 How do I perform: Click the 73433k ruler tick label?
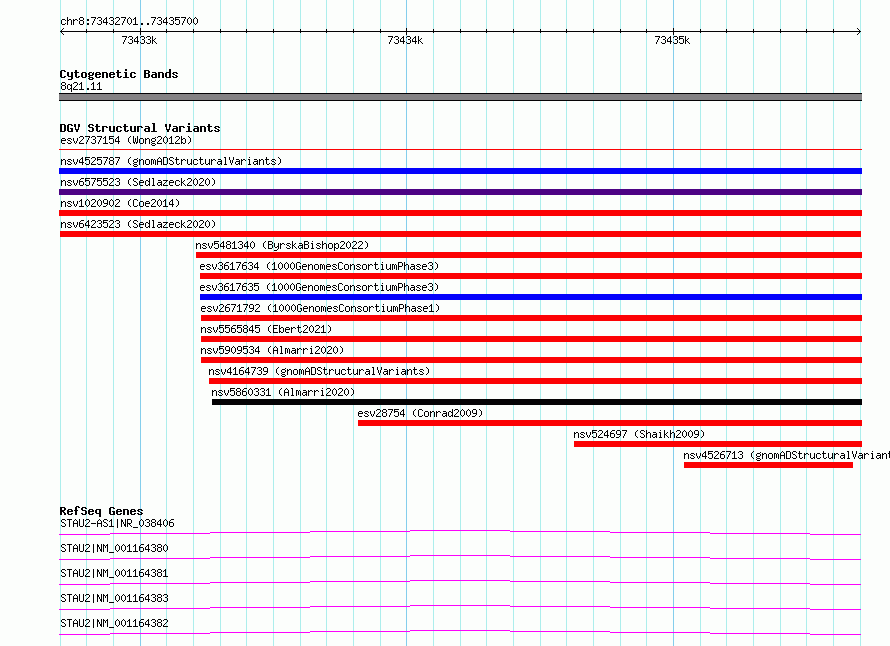(139, 40)
